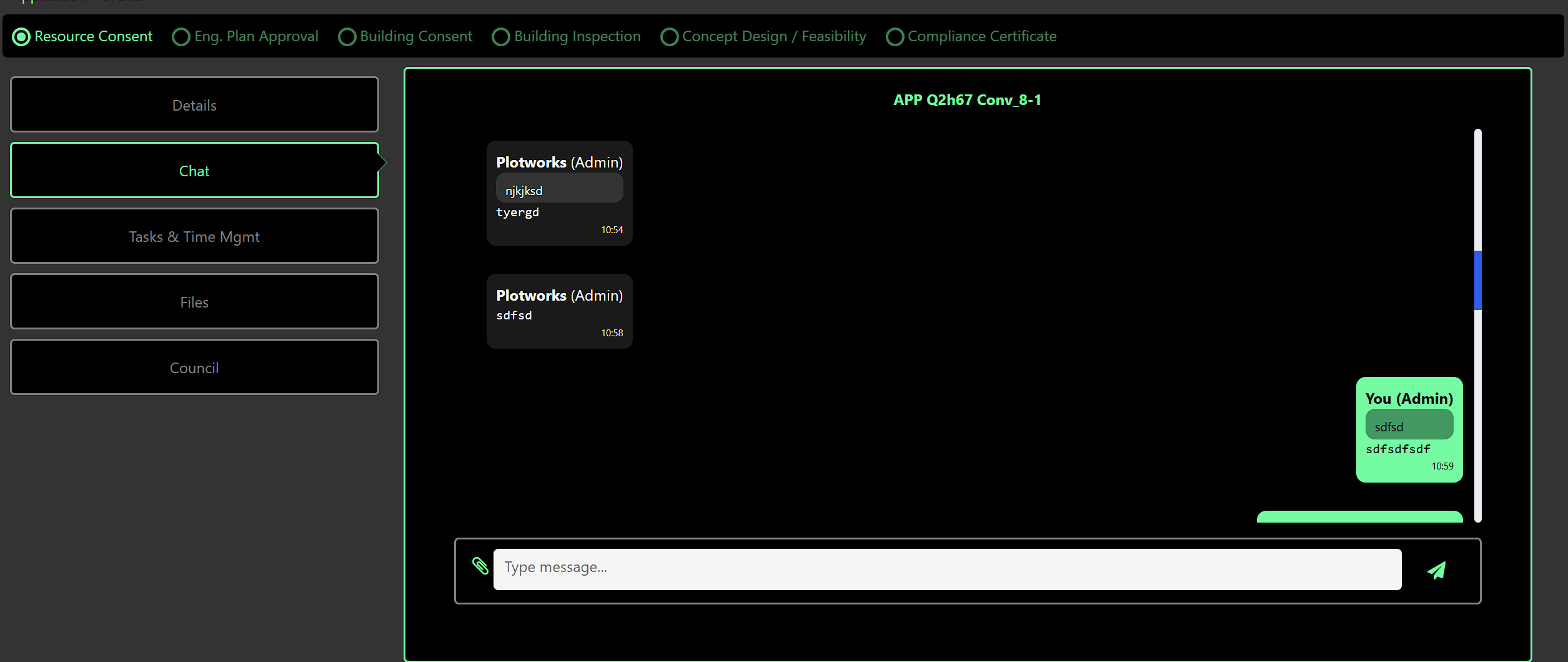
Task: Click the APP Q2h67 Conv_8-1 chat title
Action: (x=967, y=100)
